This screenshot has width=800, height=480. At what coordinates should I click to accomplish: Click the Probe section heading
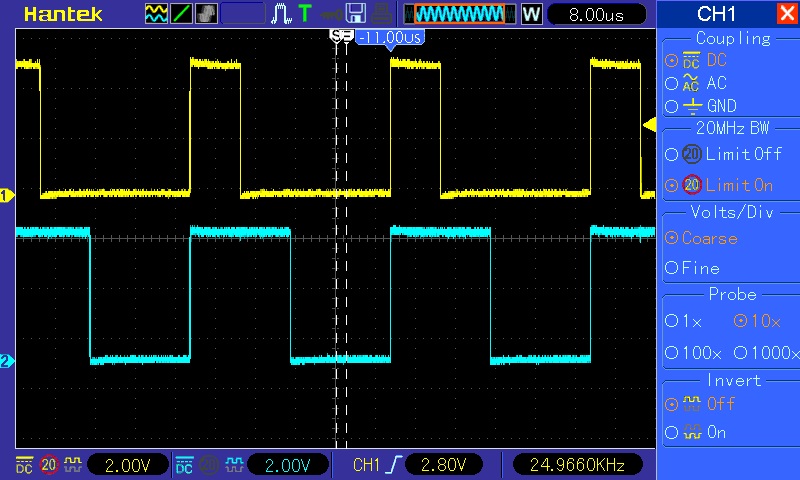coord(732,294)
